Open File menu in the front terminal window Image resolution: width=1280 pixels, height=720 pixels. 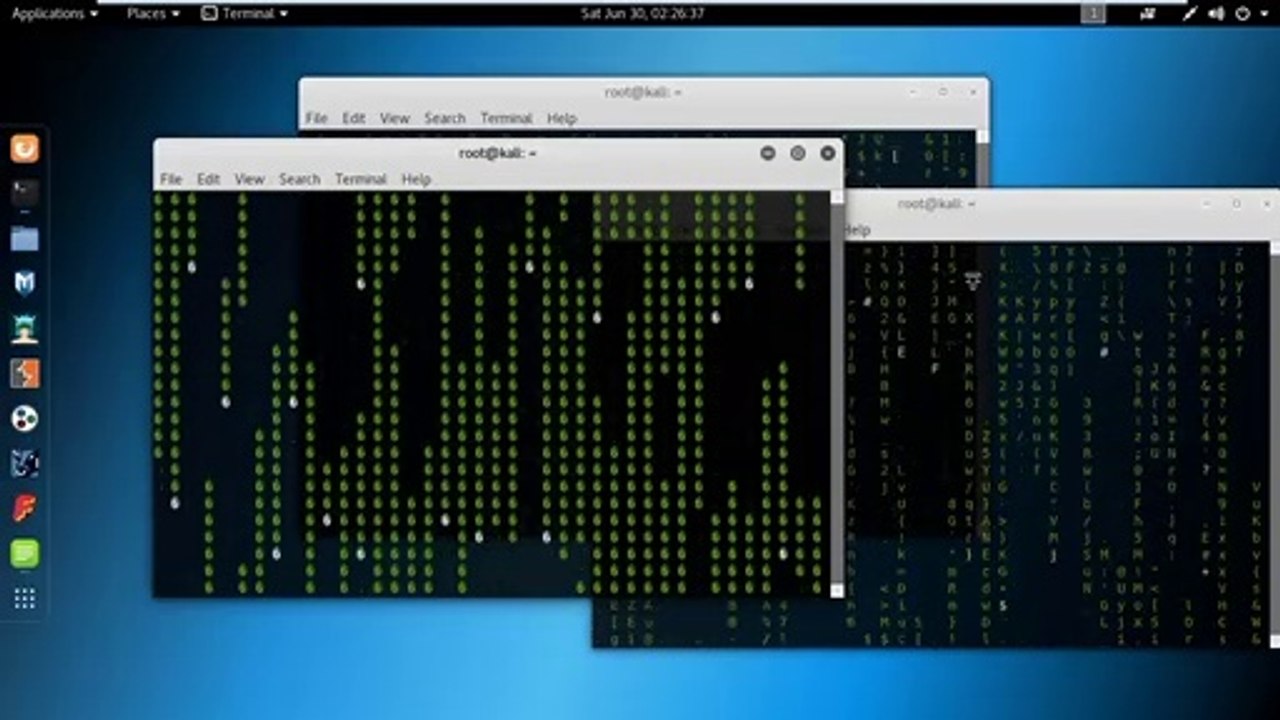pos(171,179)
